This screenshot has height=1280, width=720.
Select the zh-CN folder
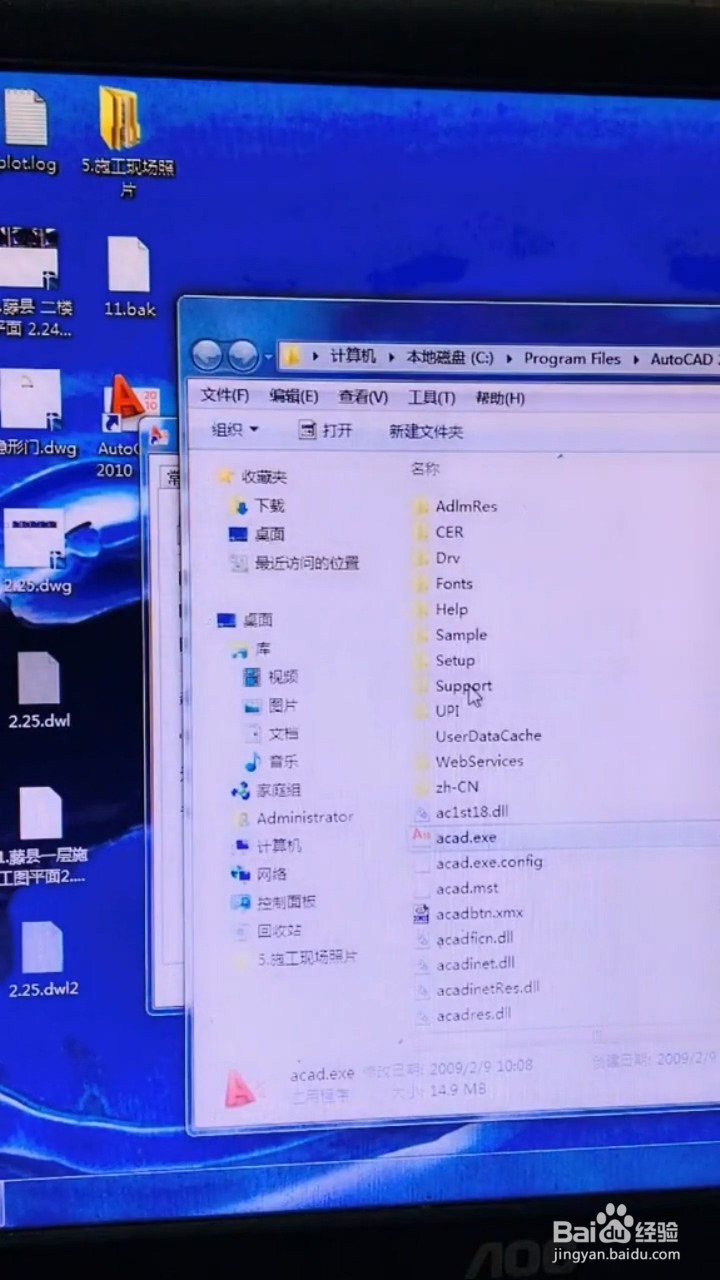click(x=445, y=787)
